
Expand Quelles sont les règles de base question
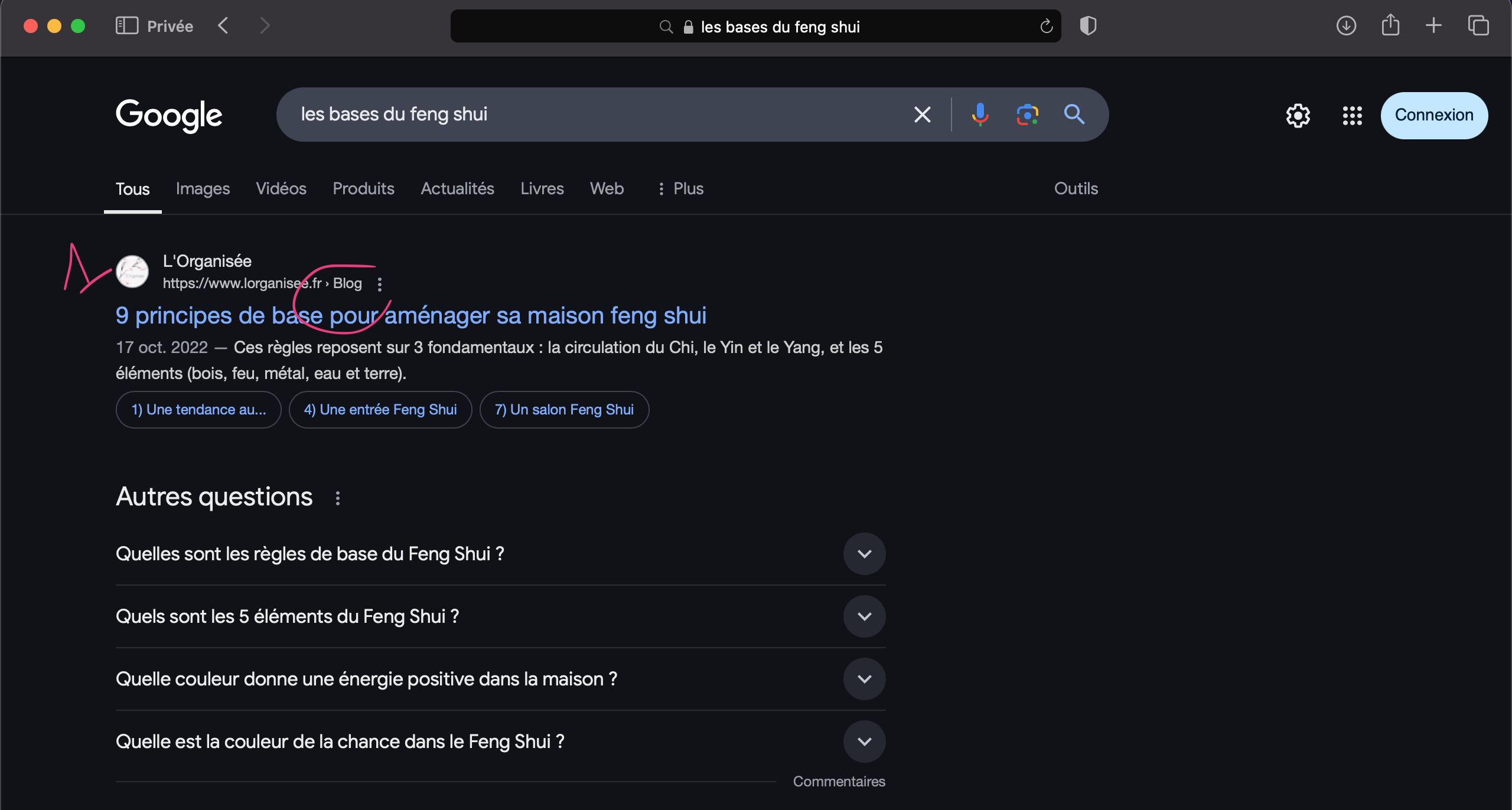(x=500, y=554)
